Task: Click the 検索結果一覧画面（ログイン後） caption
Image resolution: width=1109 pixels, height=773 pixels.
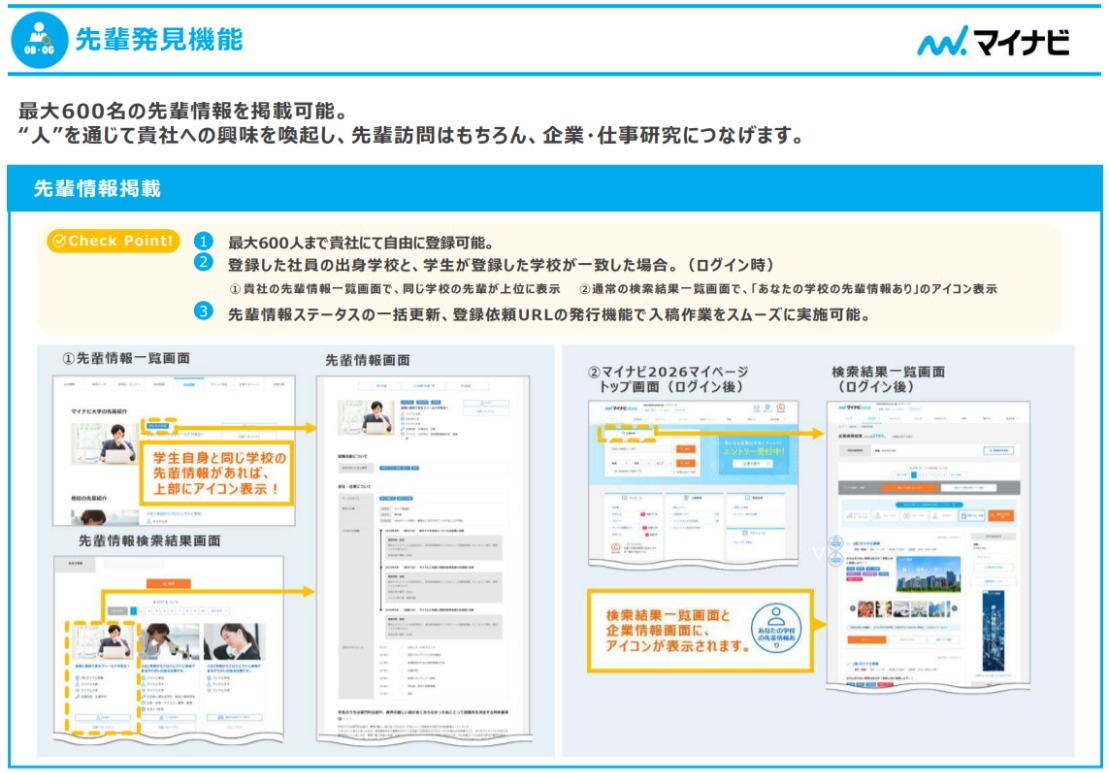Action: (888, 379)
